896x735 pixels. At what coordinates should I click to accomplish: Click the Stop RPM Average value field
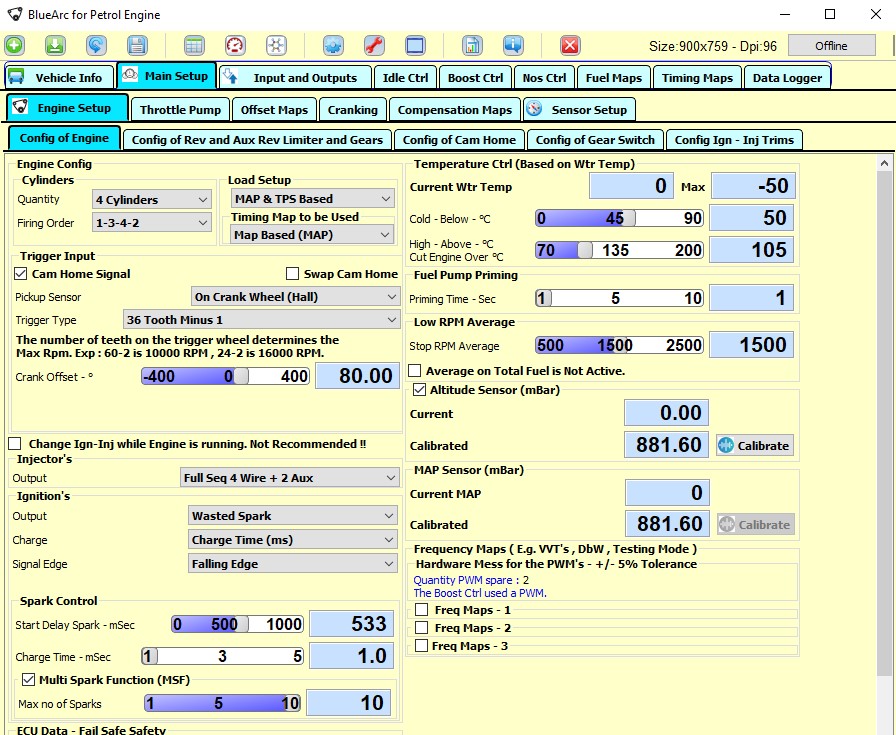[x=752, y=345]
